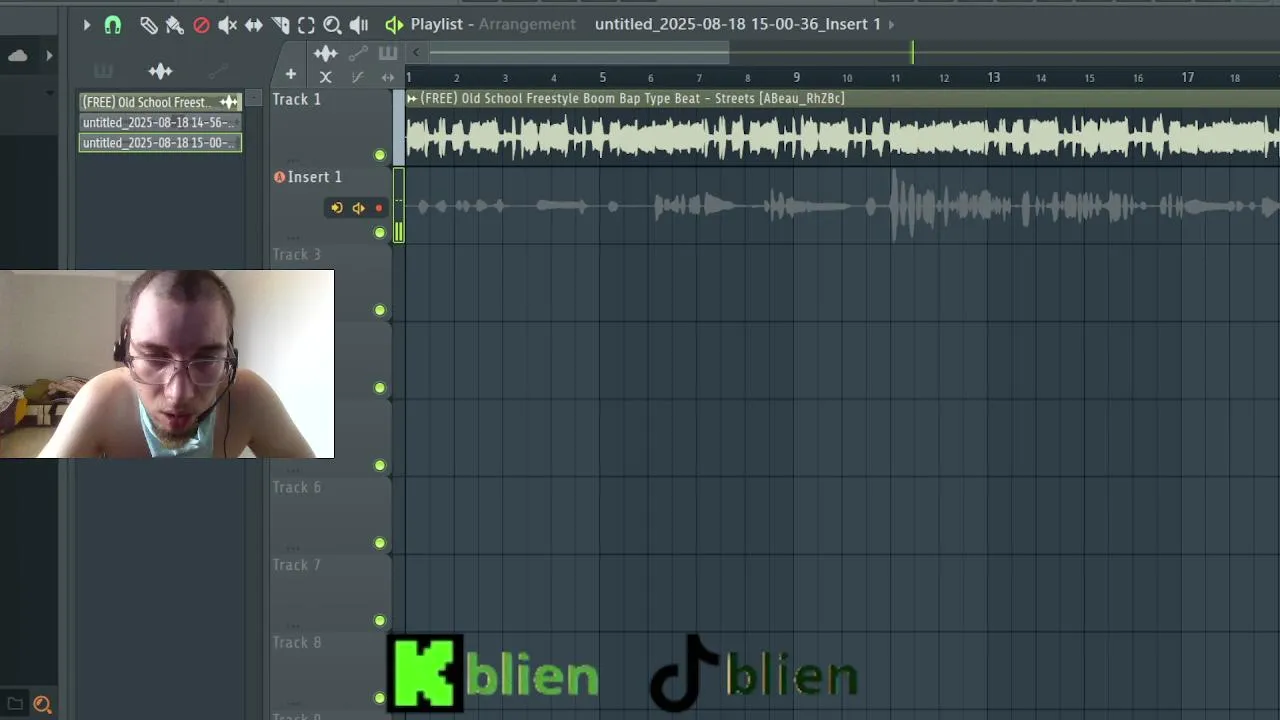This screenshot has height=720, width=1280.
Task: Click the X crossfade icon
Action: (326, 77)
